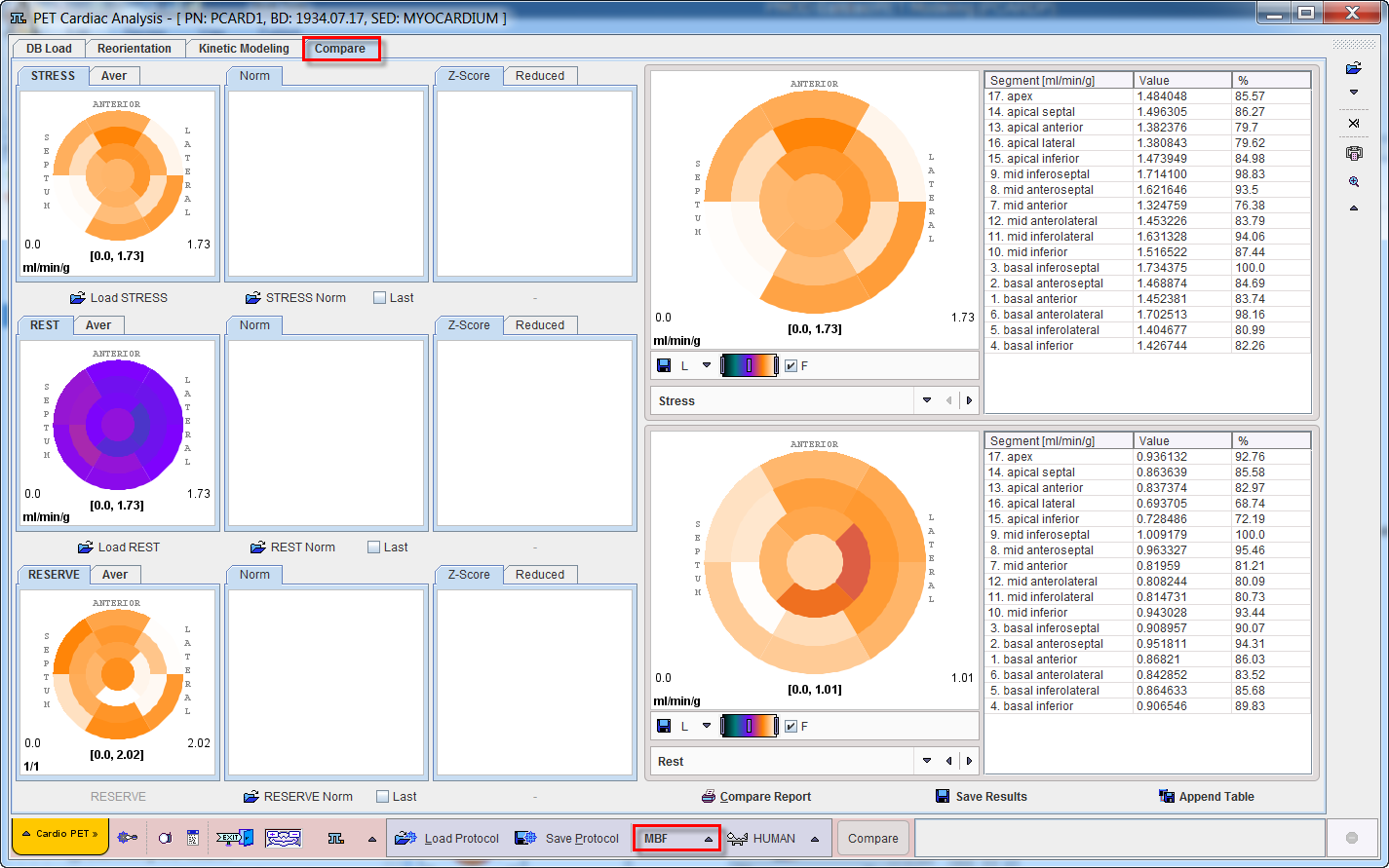Image resolution: width=1389 pixels, height=868 pixels.
Task: Click the Save Protocol text button
Action: pos(582,839)
